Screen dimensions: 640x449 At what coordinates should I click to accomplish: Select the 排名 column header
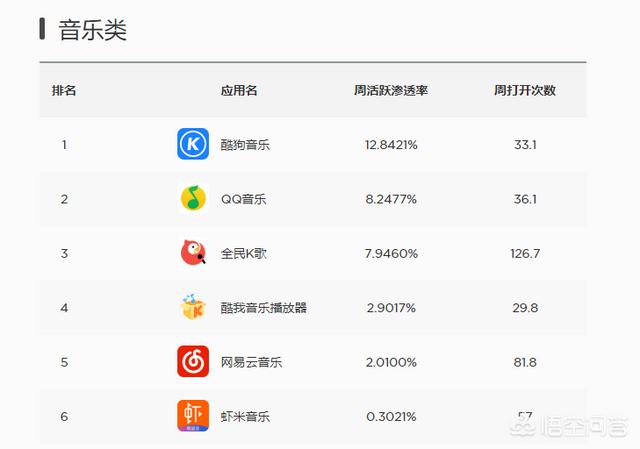click(64, 90)
